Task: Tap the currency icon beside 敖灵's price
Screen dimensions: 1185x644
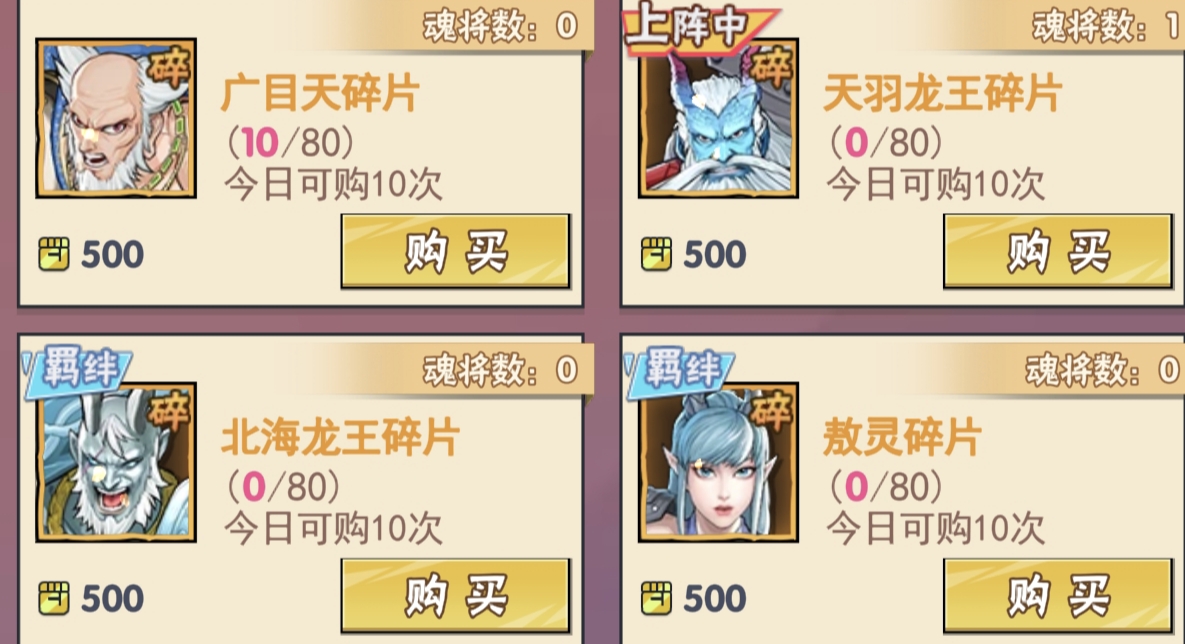Action: pos(656,599)
